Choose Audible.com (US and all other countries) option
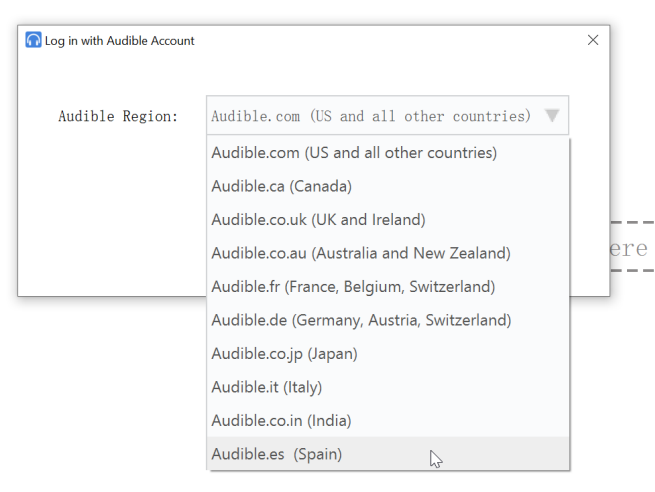Viewport: 655px width, 492px height. click(388, 153)
